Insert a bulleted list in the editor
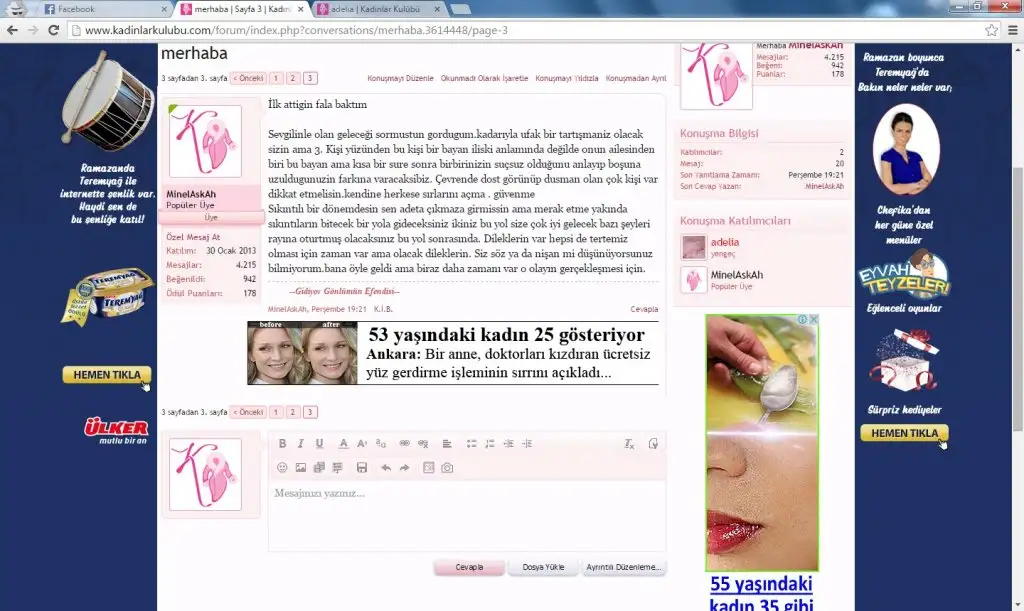This screenshot has height=611, width=1024. tap(472, 444)
